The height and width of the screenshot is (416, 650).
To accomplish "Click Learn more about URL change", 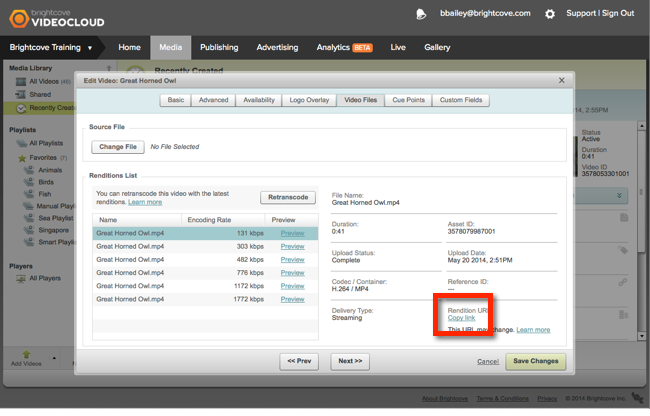I will [533, 330].
